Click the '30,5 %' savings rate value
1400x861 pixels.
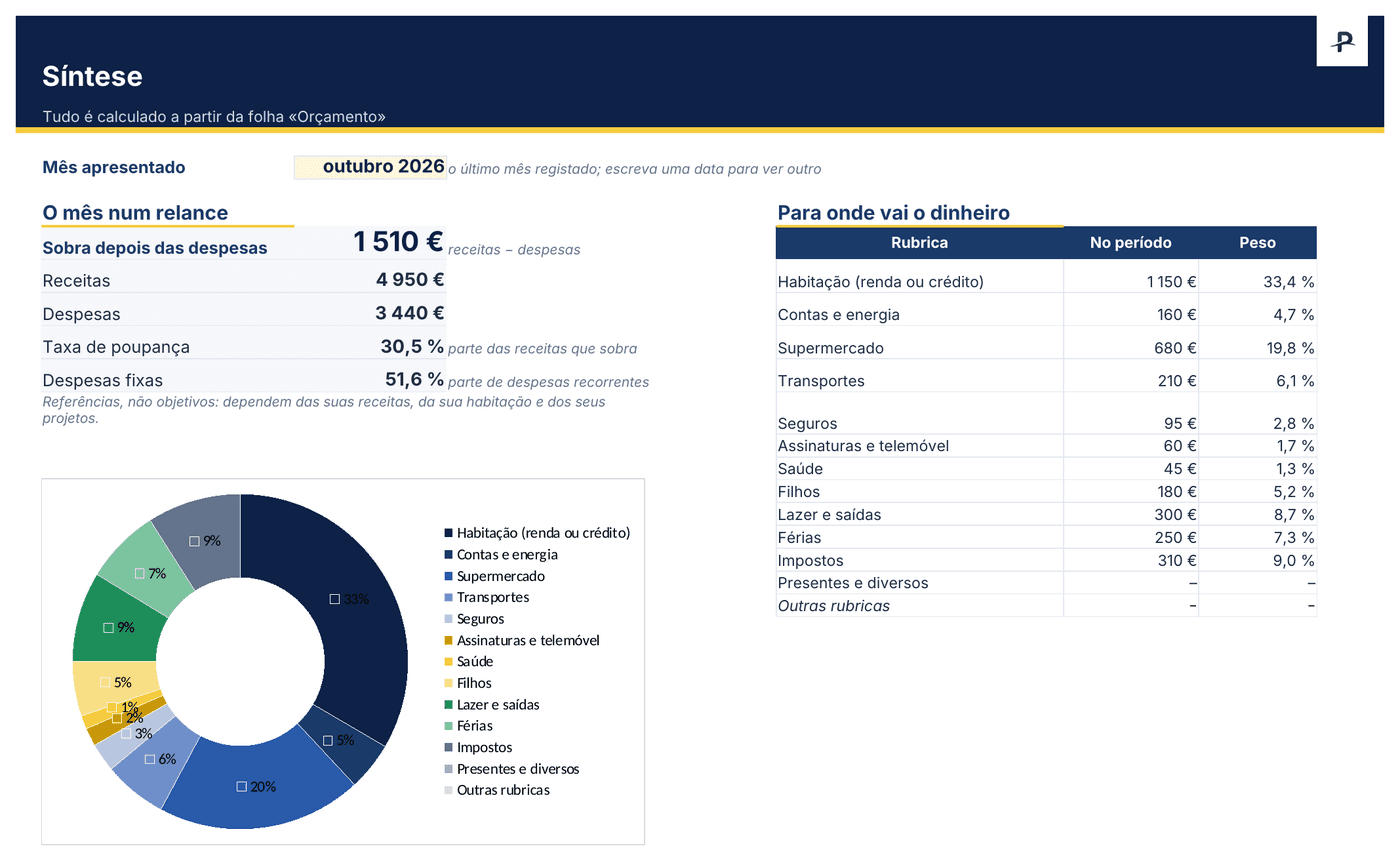pos(412,347)
